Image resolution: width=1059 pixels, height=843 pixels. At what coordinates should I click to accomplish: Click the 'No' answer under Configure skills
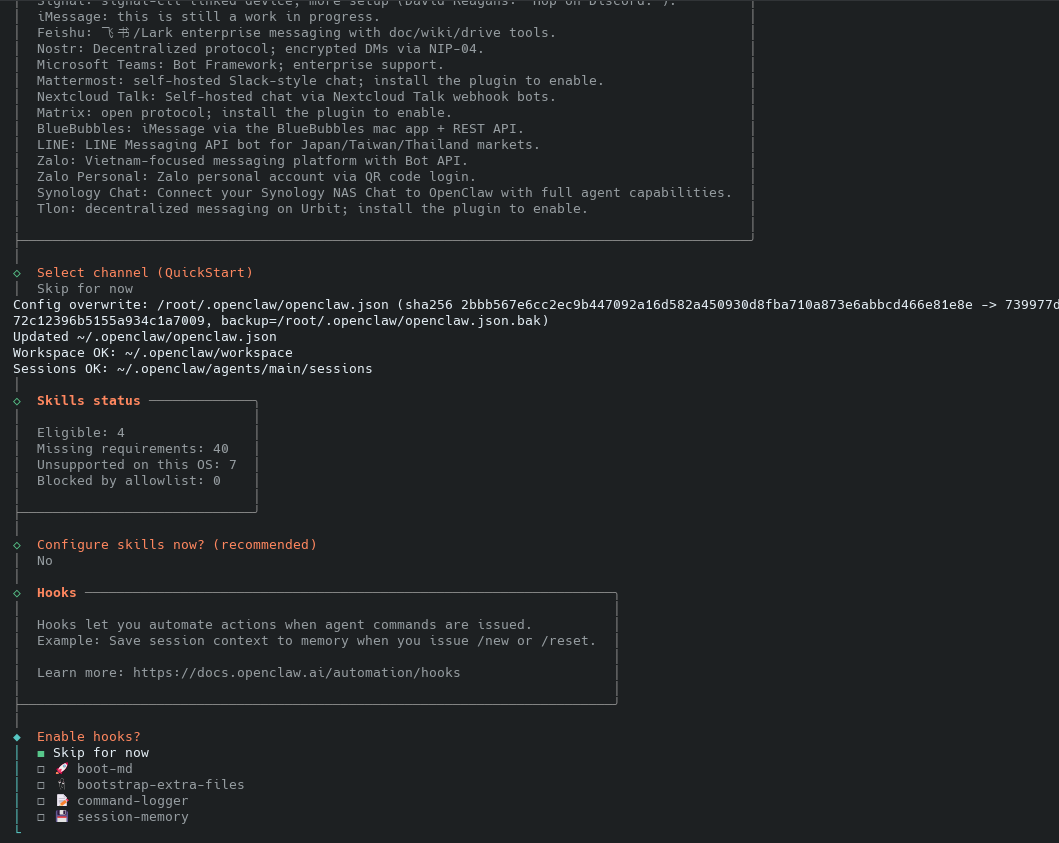click(x=45, y=561)
